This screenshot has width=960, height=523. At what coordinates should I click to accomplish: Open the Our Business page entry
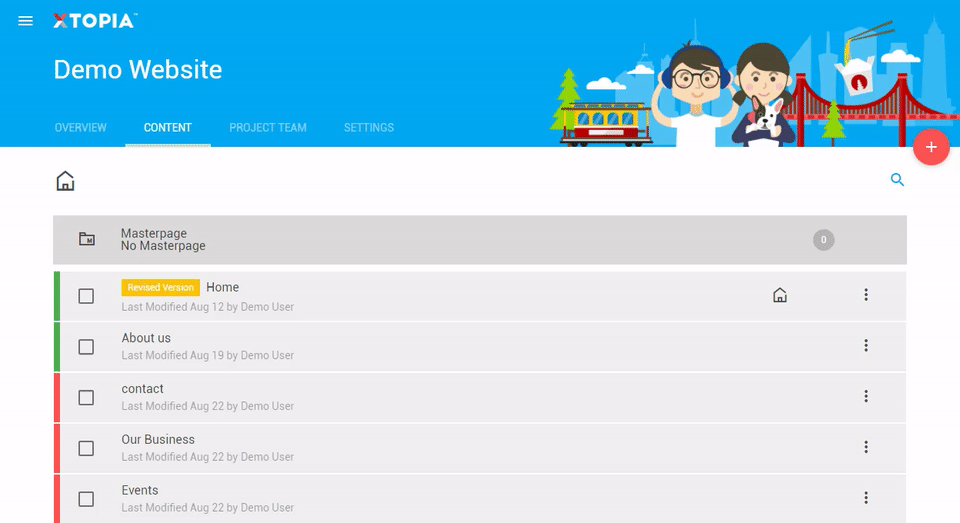click(158, 440)
